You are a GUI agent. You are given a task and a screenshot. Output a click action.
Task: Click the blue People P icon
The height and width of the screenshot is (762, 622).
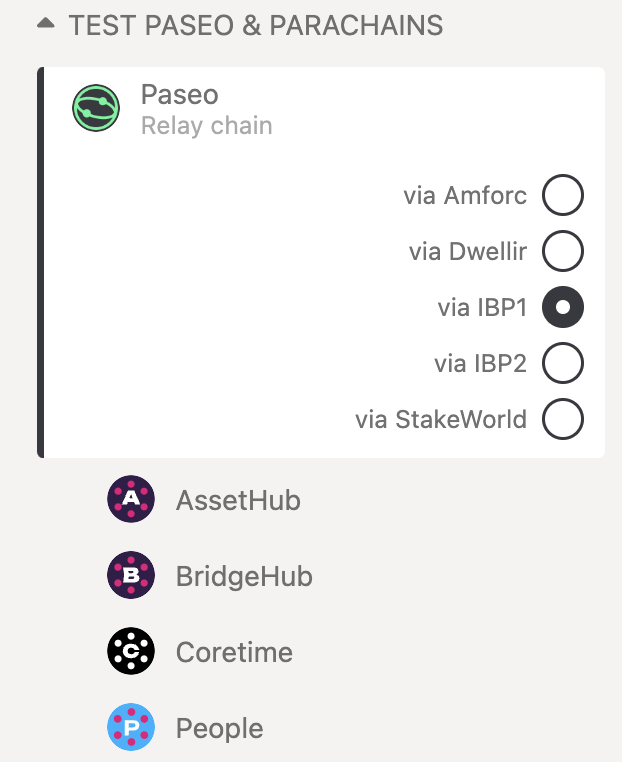131,727
